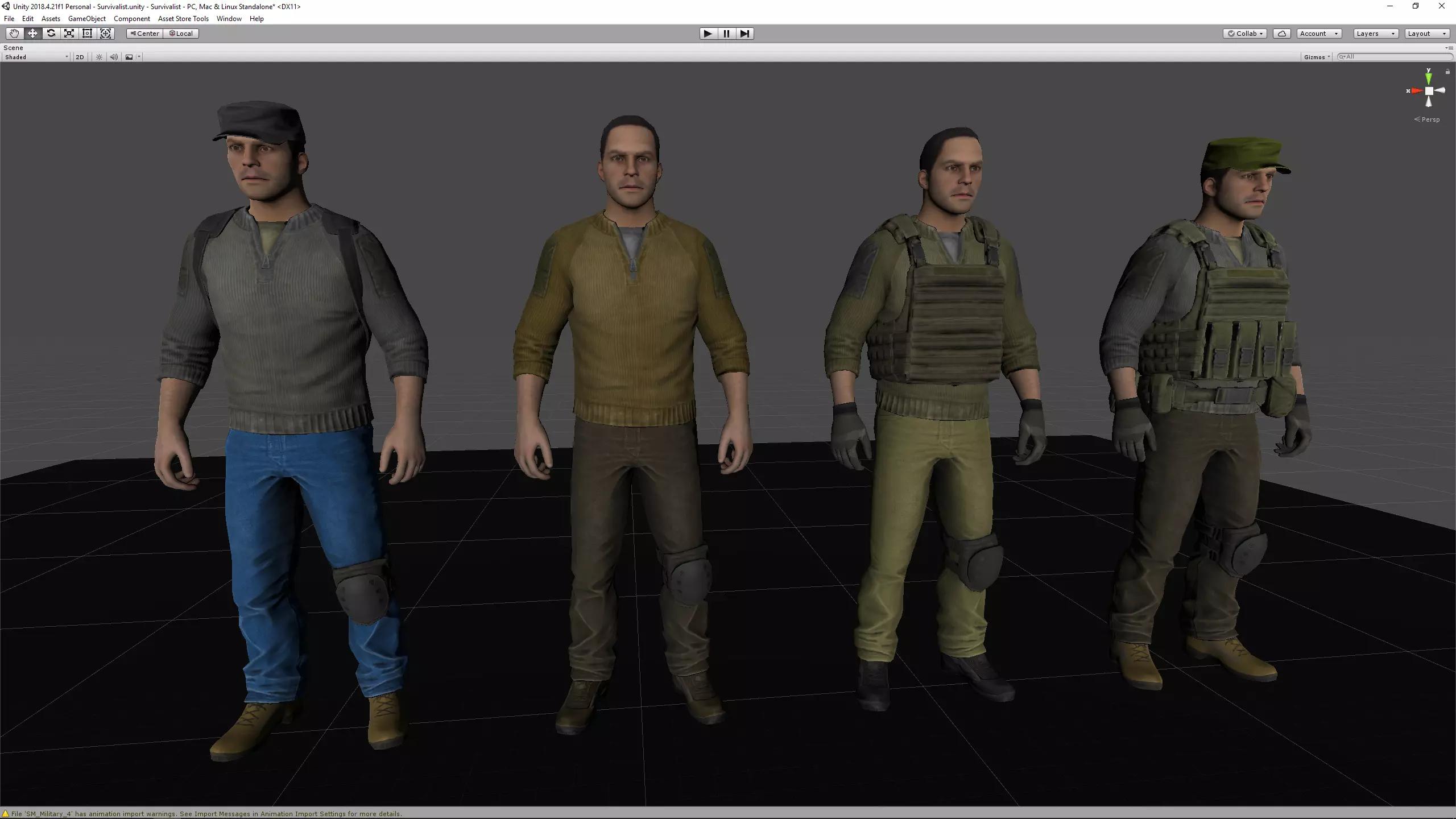Toggle pivot mode Center button

coord(145,34)
